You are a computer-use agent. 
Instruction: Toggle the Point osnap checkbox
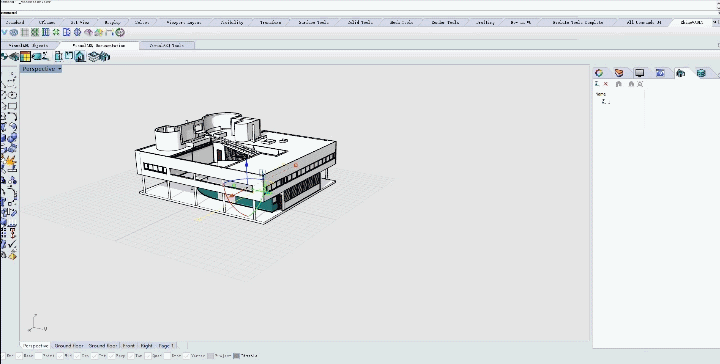[x=39, y=356]
